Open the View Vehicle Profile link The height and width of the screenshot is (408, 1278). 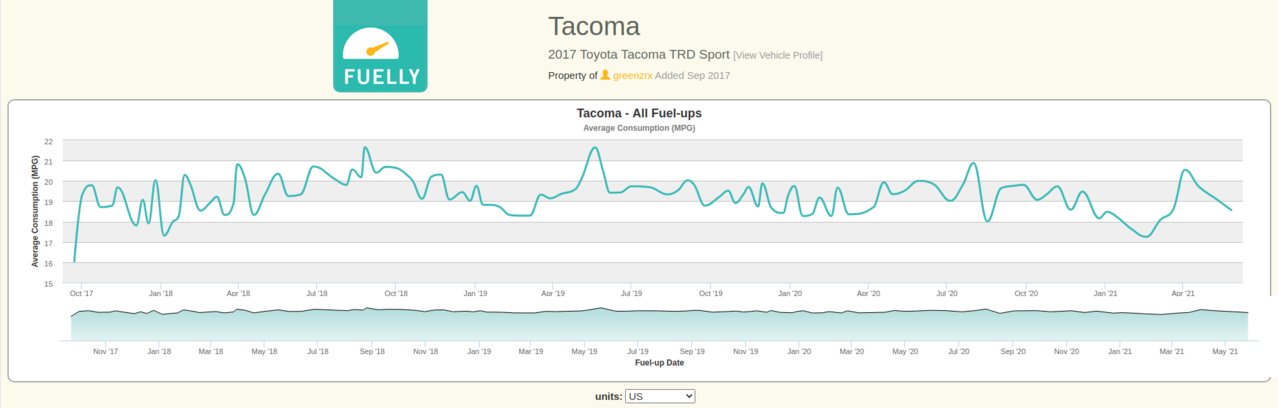pos(778,55)
